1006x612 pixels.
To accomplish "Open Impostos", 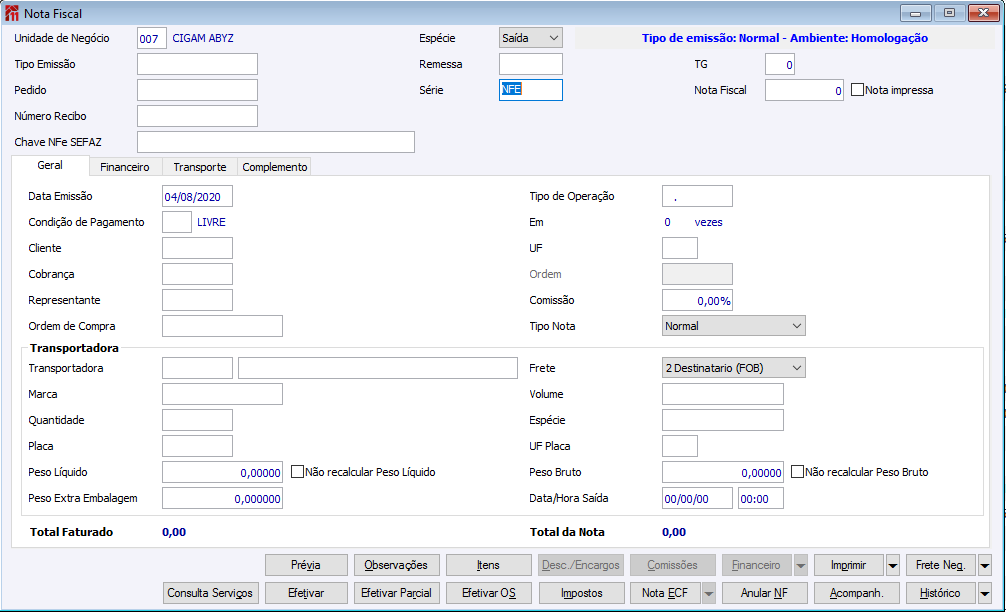I will pyautogui.click(x=581, y=593).
